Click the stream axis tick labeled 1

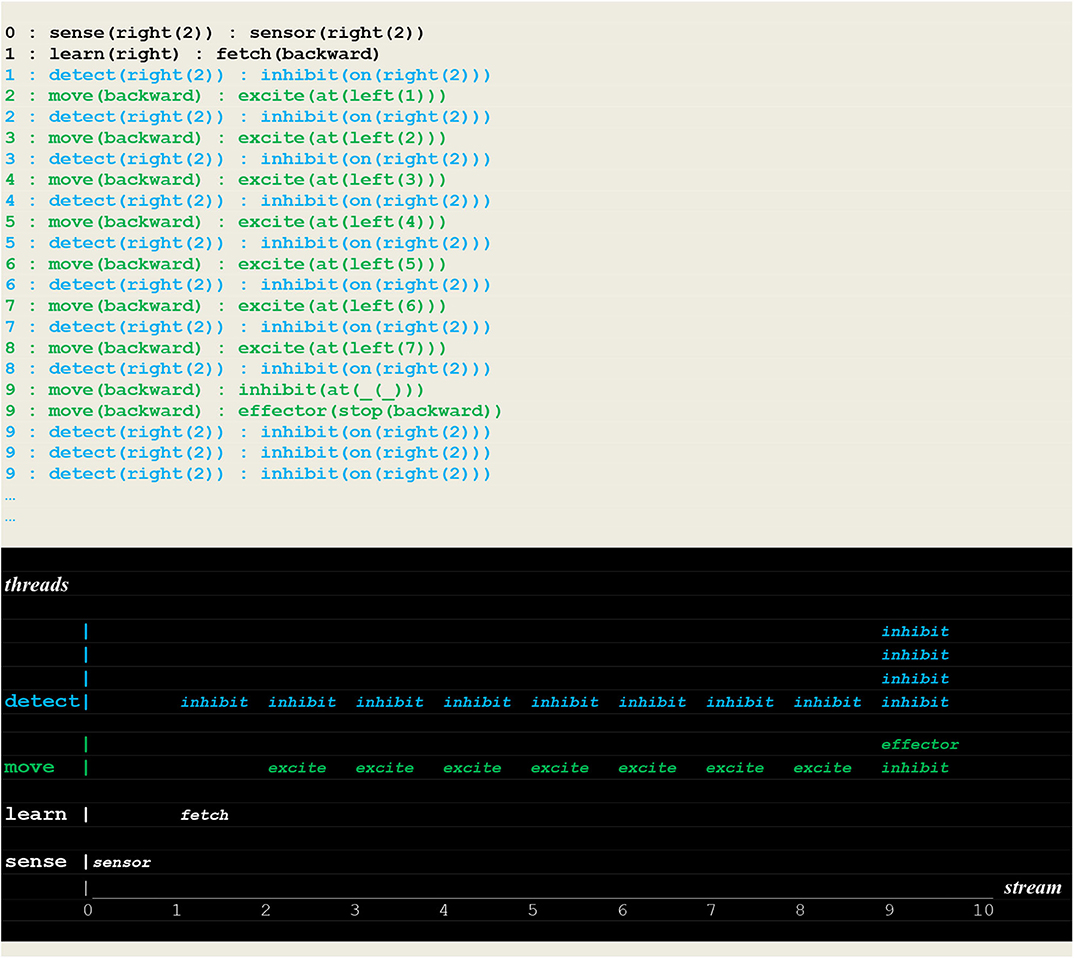[x=177, y=911]
